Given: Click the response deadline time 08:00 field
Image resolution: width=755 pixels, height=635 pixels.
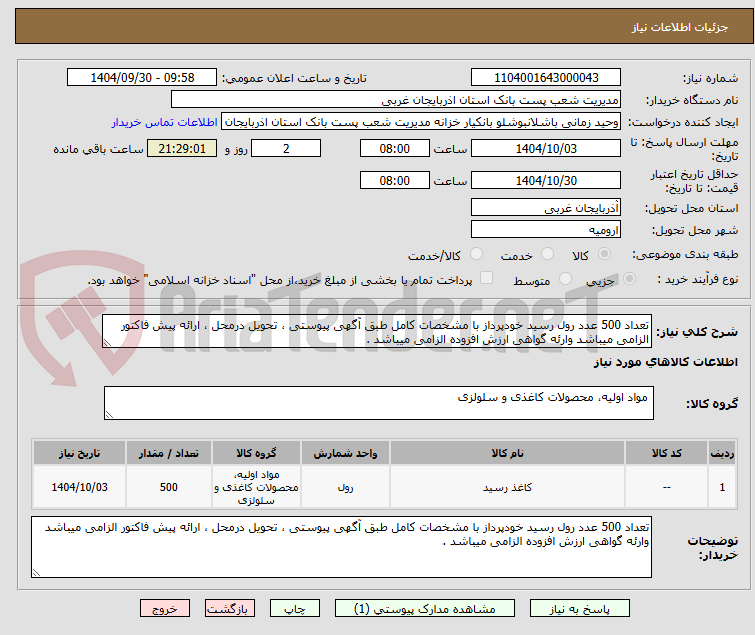Looking at the screenshot, I should (395, 148).
